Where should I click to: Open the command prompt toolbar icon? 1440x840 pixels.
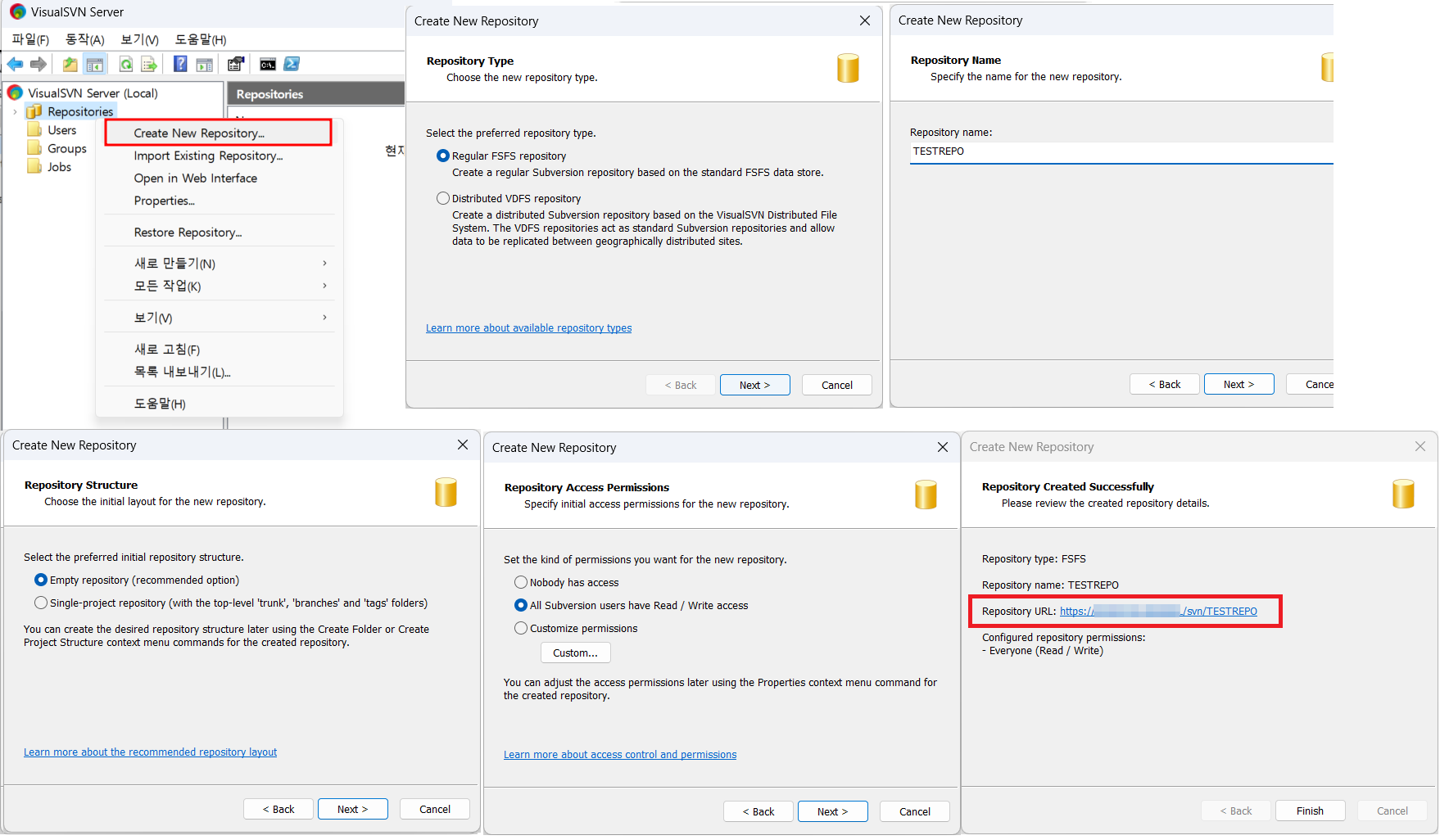pyautogui.click(x=268, y=64)
